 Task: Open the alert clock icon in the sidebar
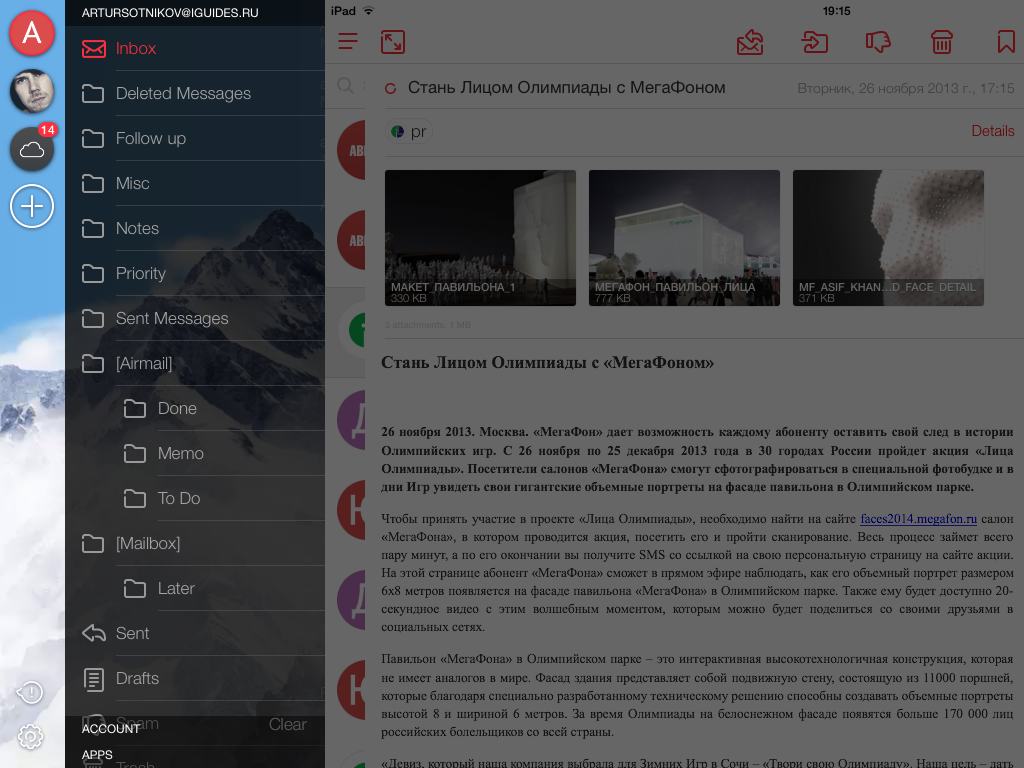[x=30, y=692]
